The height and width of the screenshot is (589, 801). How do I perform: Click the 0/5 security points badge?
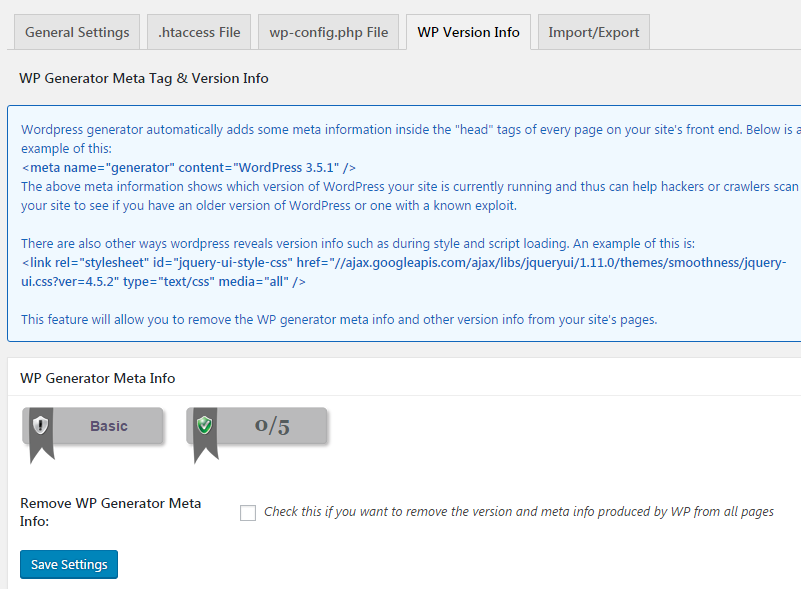(272, 426)
